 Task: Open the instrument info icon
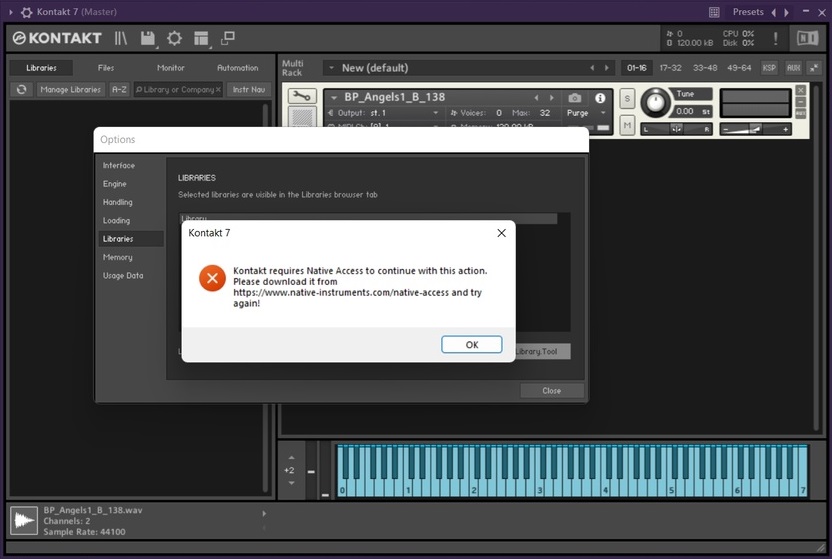[600, 98]
